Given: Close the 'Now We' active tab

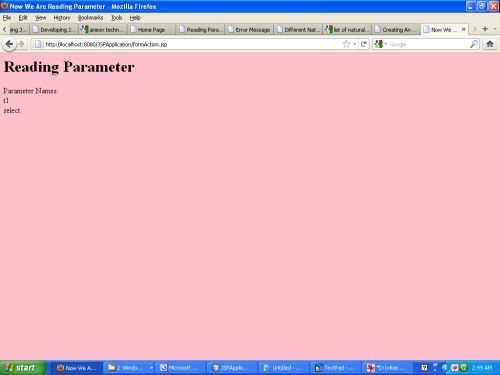Looking at the screenshot, I should point(463,29).
